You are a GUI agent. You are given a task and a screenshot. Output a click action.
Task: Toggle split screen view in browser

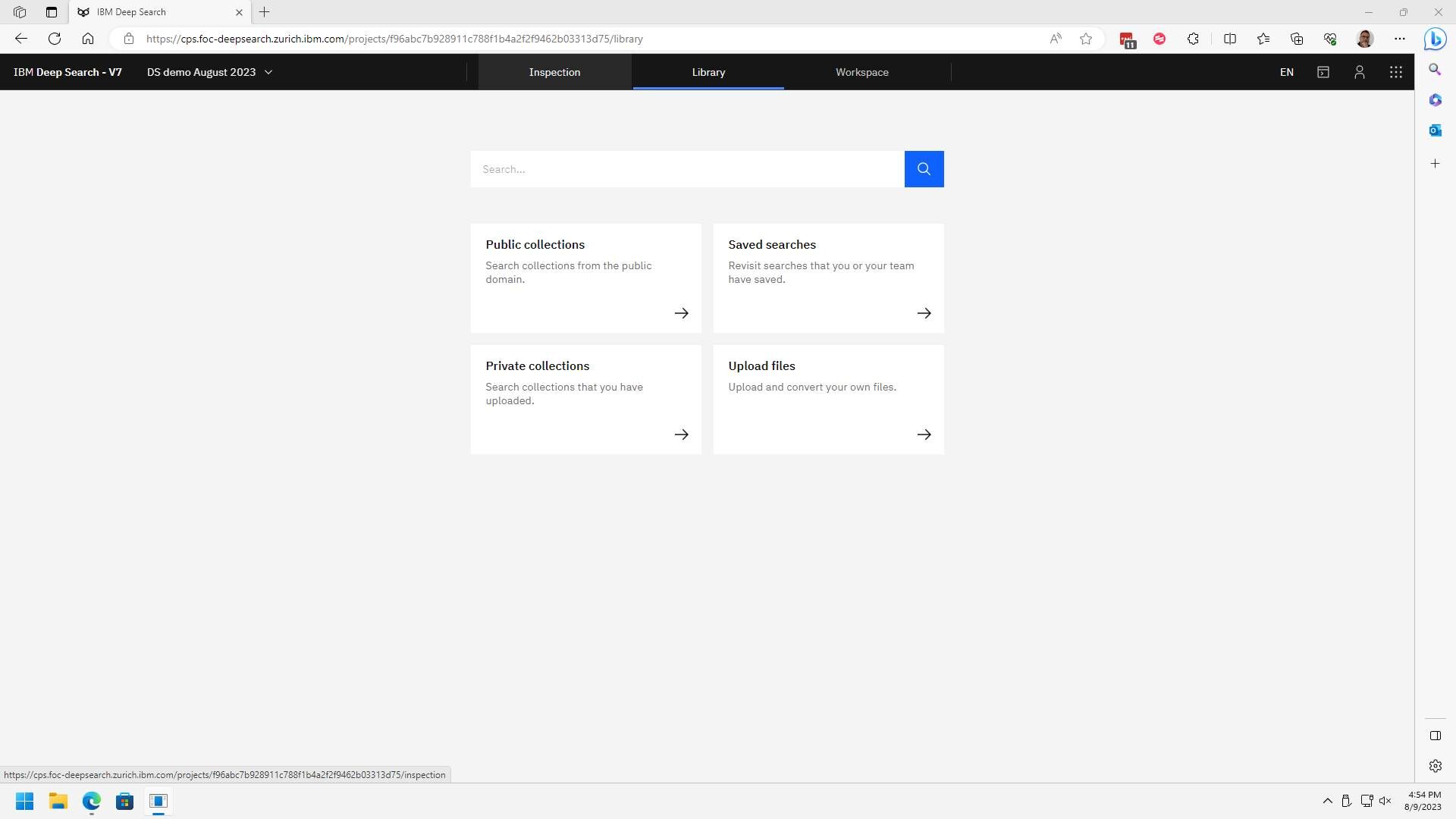point(1230,39)
